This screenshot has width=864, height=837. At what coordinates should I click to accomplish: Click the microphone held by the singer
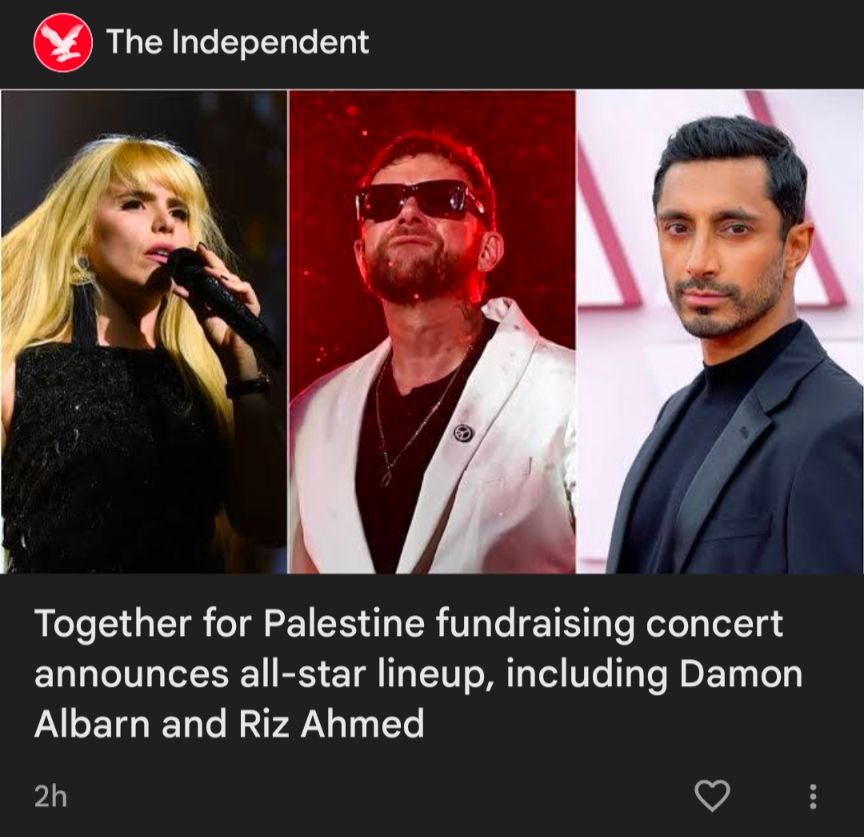click(x=221, y=300)
